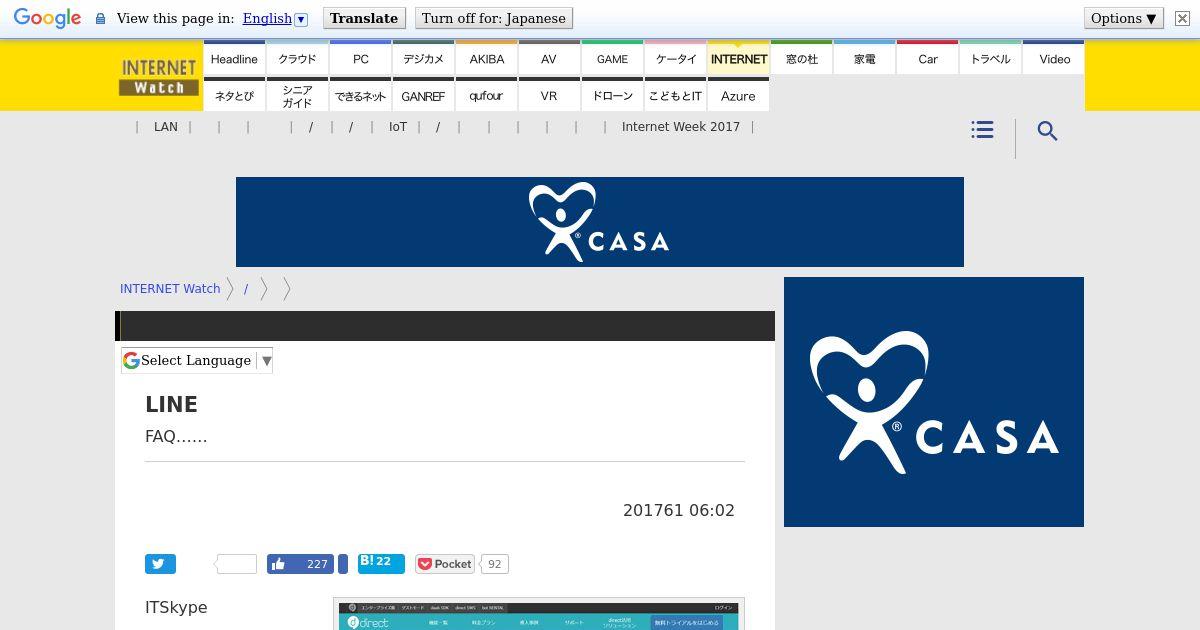Open the シニアガイド tab
Image resolution: width=1200 pixels, height=630 pixels.
[297, 95]
